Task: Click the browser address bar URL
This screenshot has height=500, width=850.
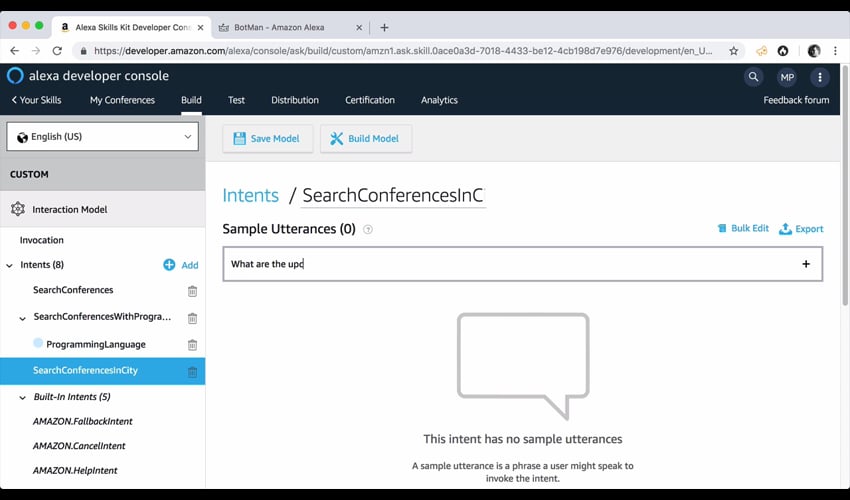Action: click(x=403, y=51)
